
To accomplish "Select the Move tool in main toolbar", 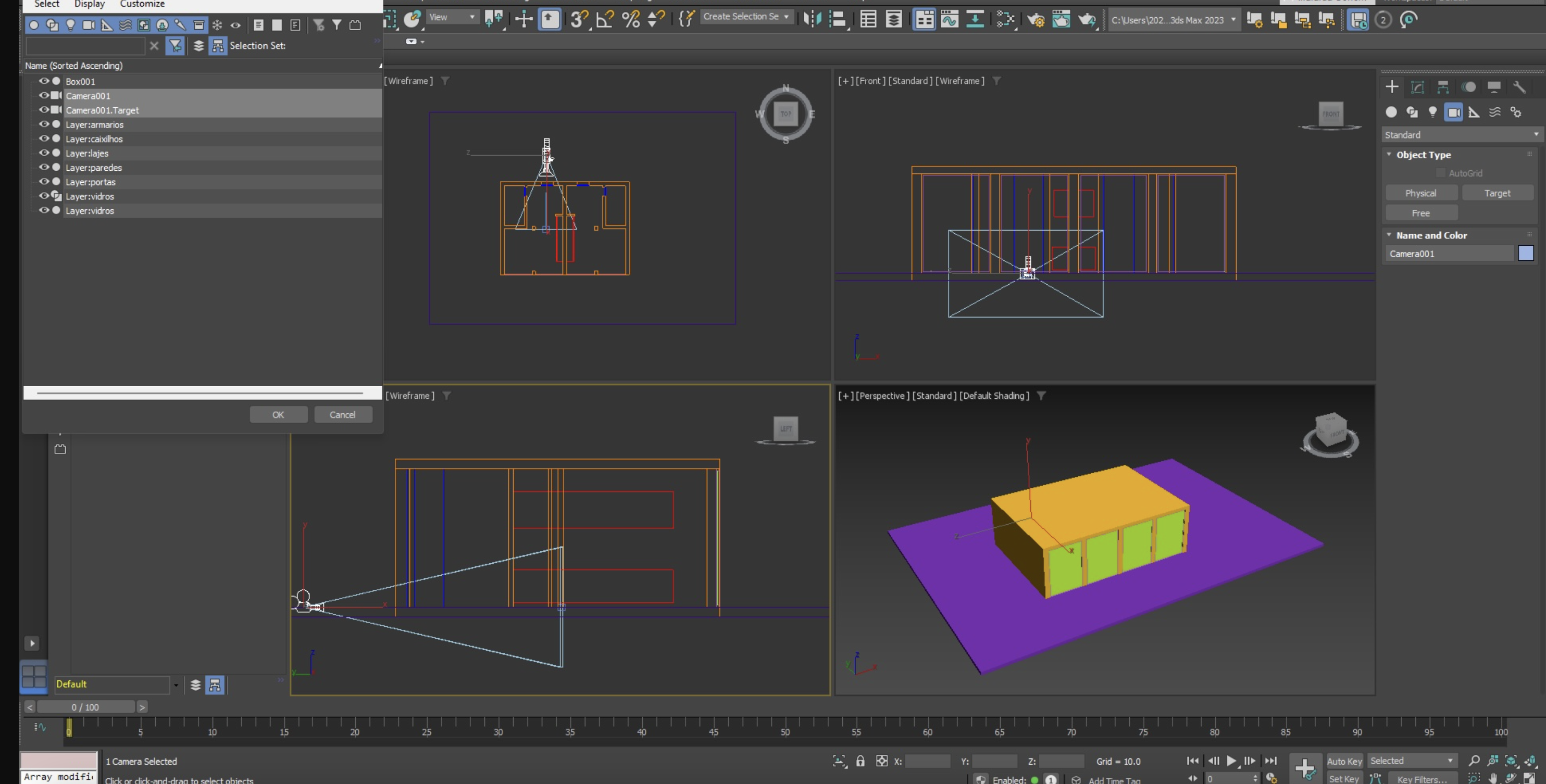I will [523, 19].
